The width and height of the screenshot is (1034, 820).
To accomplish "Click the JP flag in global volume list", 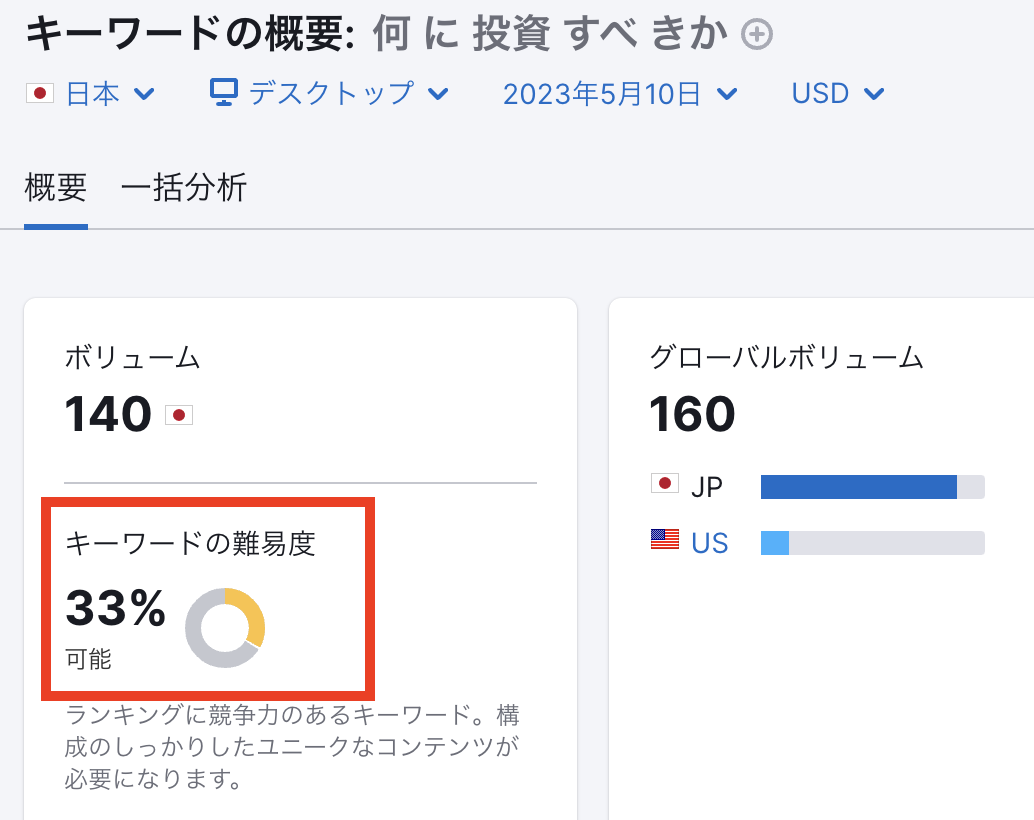I will (x=665, y=484).
